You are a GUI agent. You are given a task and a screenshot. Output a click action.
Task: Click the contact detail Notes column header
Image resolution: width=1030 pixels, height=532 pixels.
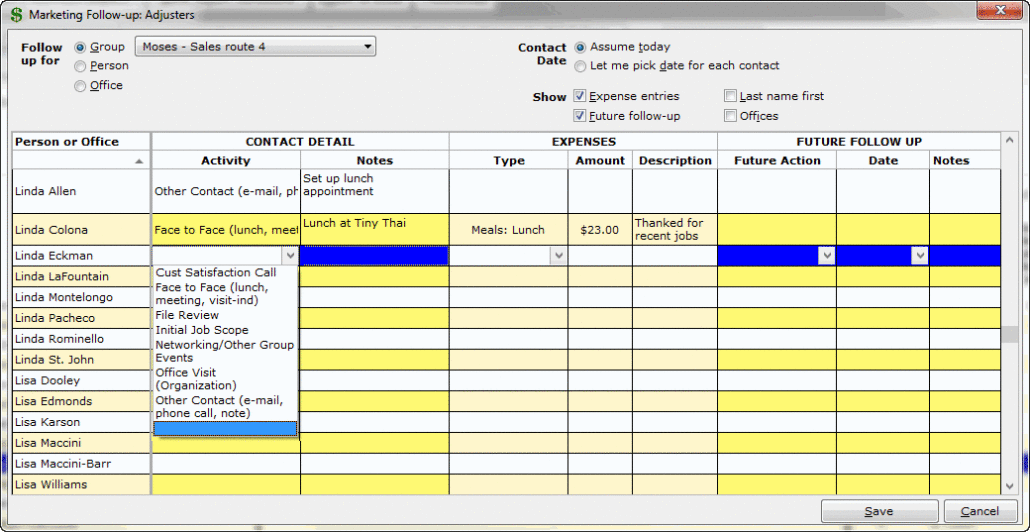click(374, 160)
